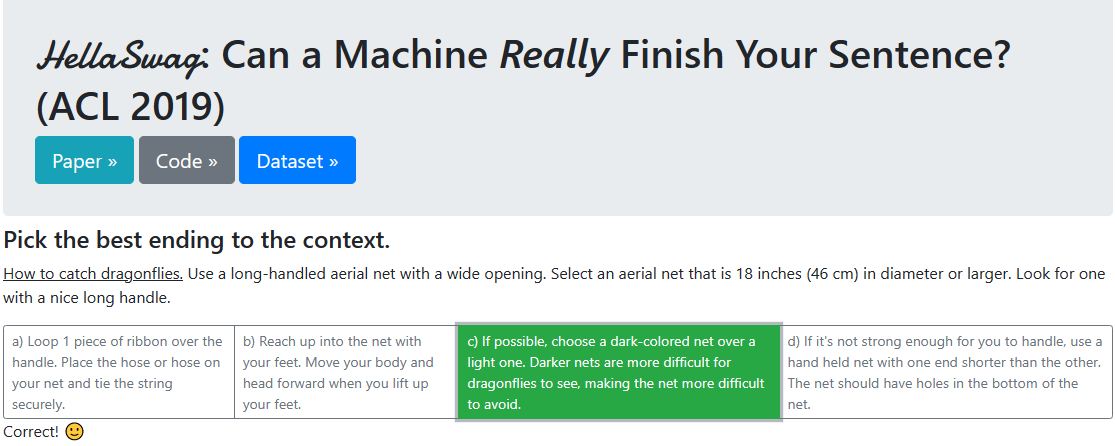1115x446 pixels.
Task: Click "with a nice long handle." text
Action: (x=88, y=297)
